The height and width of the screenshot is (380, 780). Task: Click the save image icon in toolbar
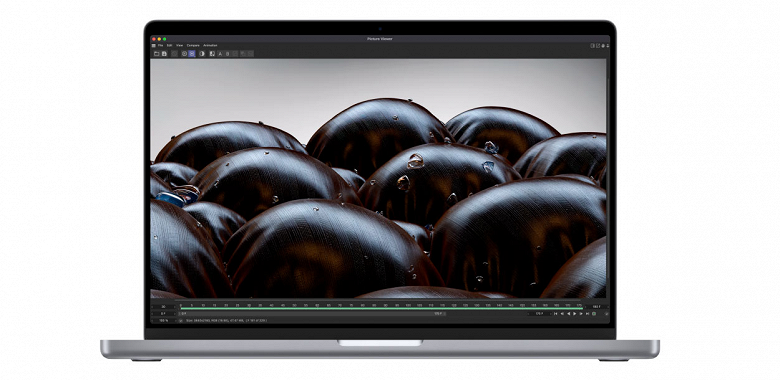tap(164, 54)
